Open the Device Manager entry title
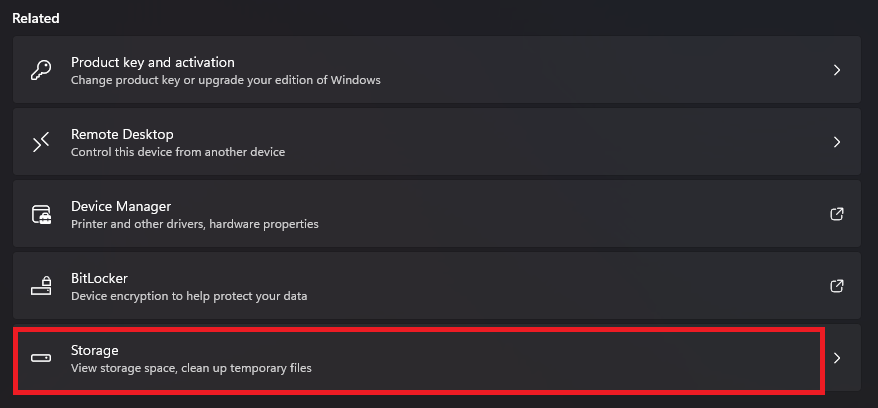Screen dimensions: 878x408 (x=121, y=206)
